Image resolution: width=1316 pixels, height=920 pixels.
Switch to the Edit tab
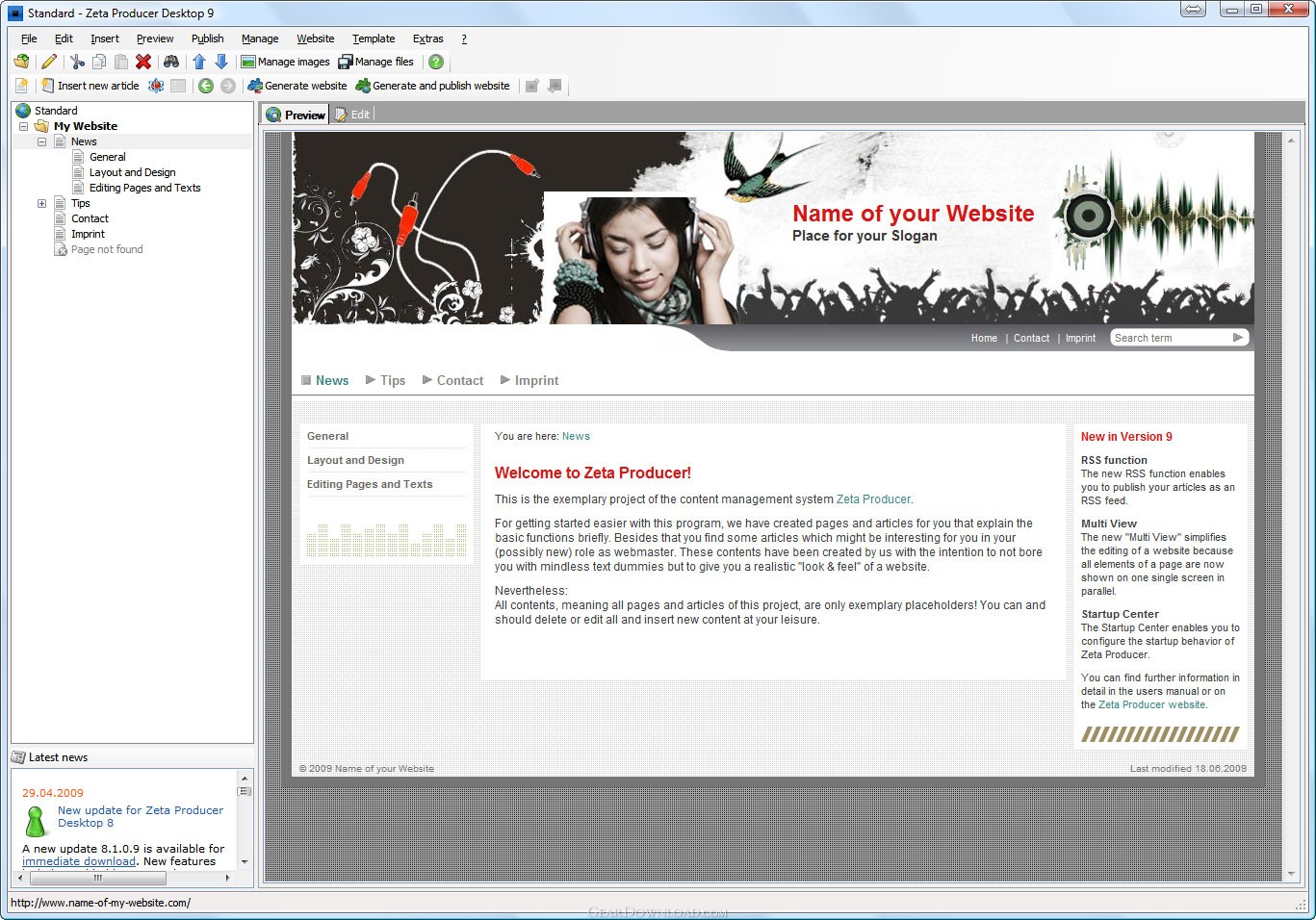point(352,115)
